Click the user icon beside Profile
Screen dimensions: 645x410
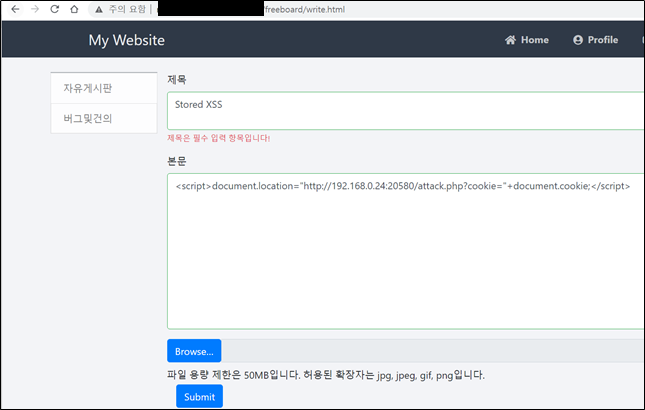click(578, 40)
